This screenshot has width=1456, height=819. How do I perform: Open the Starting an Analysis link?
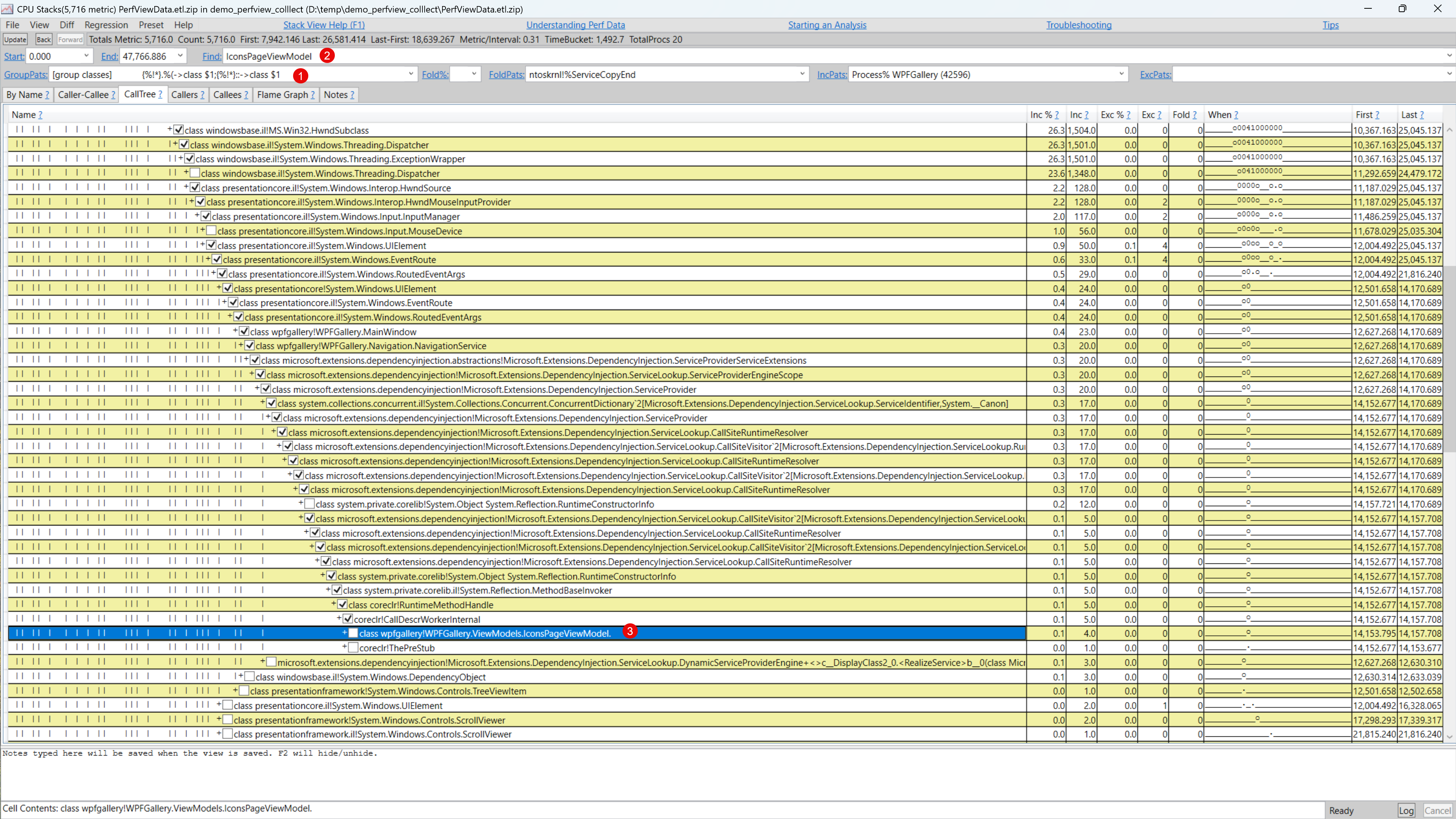pyautogui.click(x=827, y=25)
